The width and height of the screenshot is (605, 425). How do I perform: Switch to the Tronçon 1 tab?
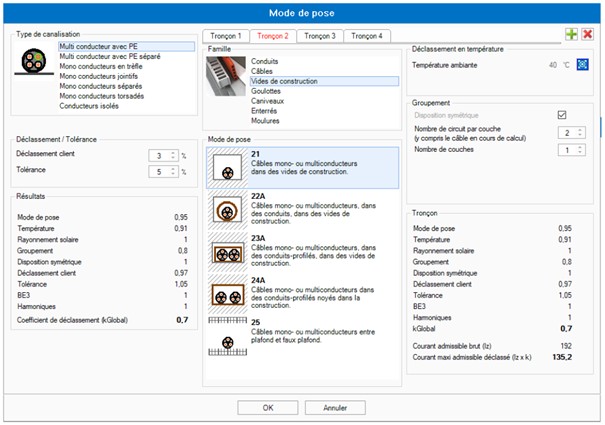(x=225, y=36)
